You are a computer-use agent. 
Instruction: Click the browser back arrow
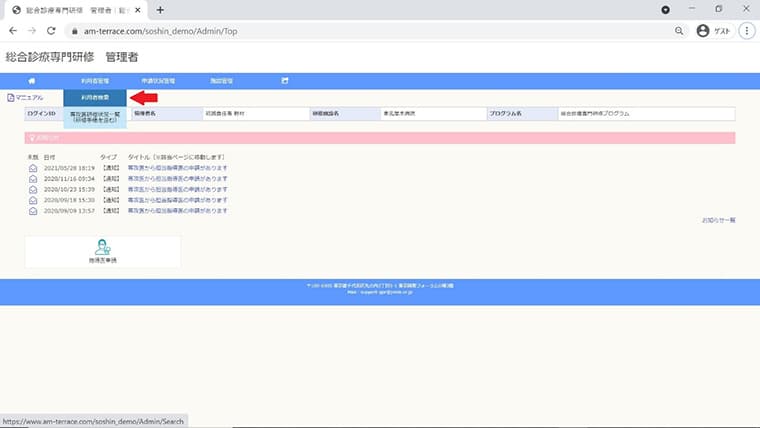13,31
